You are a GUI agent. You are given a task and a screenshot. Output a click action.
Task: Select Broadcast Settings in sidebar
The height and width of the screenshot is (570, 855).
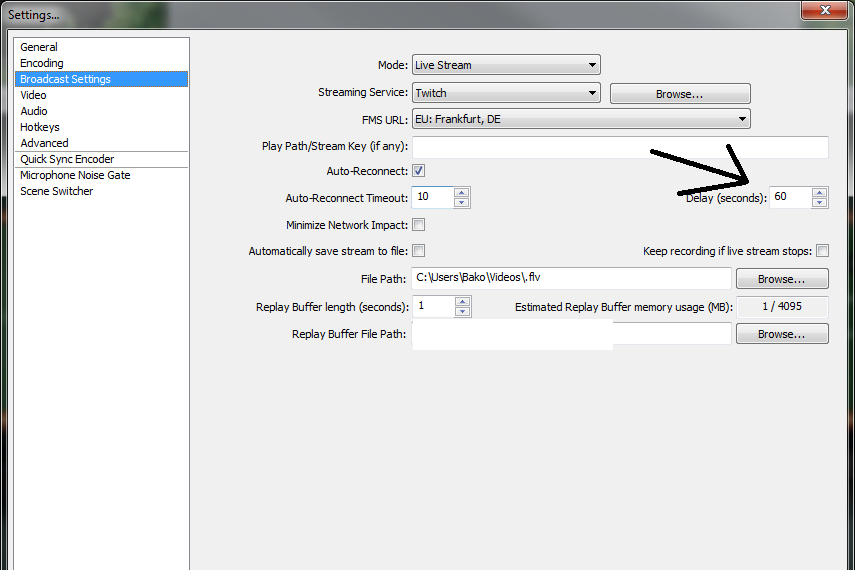click(101, 79)
